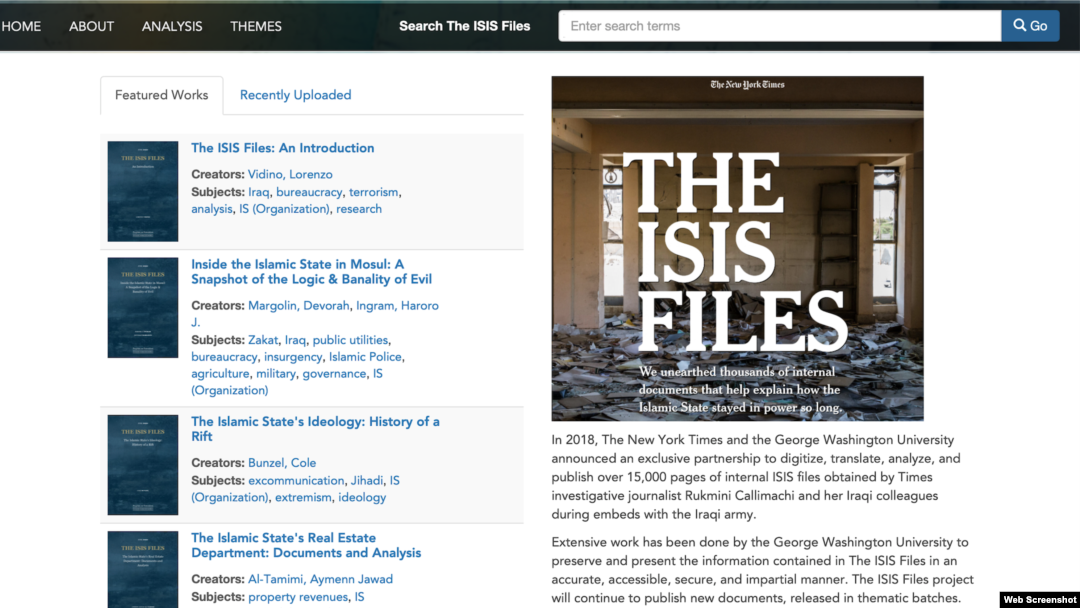Click the search terms input field
Image resolution: width=1080 pixels, height=608 pixels.
tap(780, 26)
